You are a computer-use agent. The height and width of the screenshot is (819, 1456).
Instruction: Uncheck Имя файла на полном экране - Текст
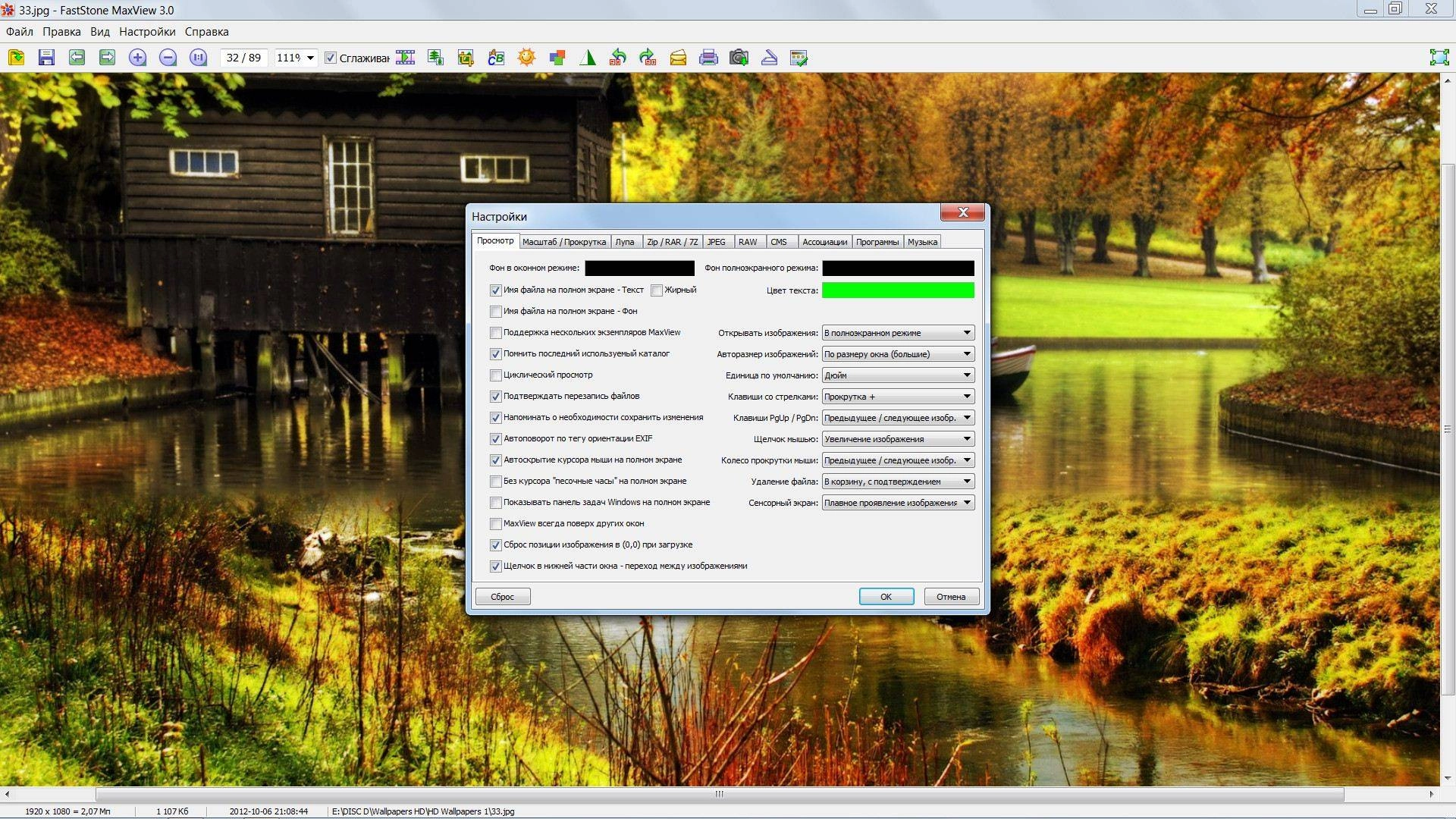(496, 290)
